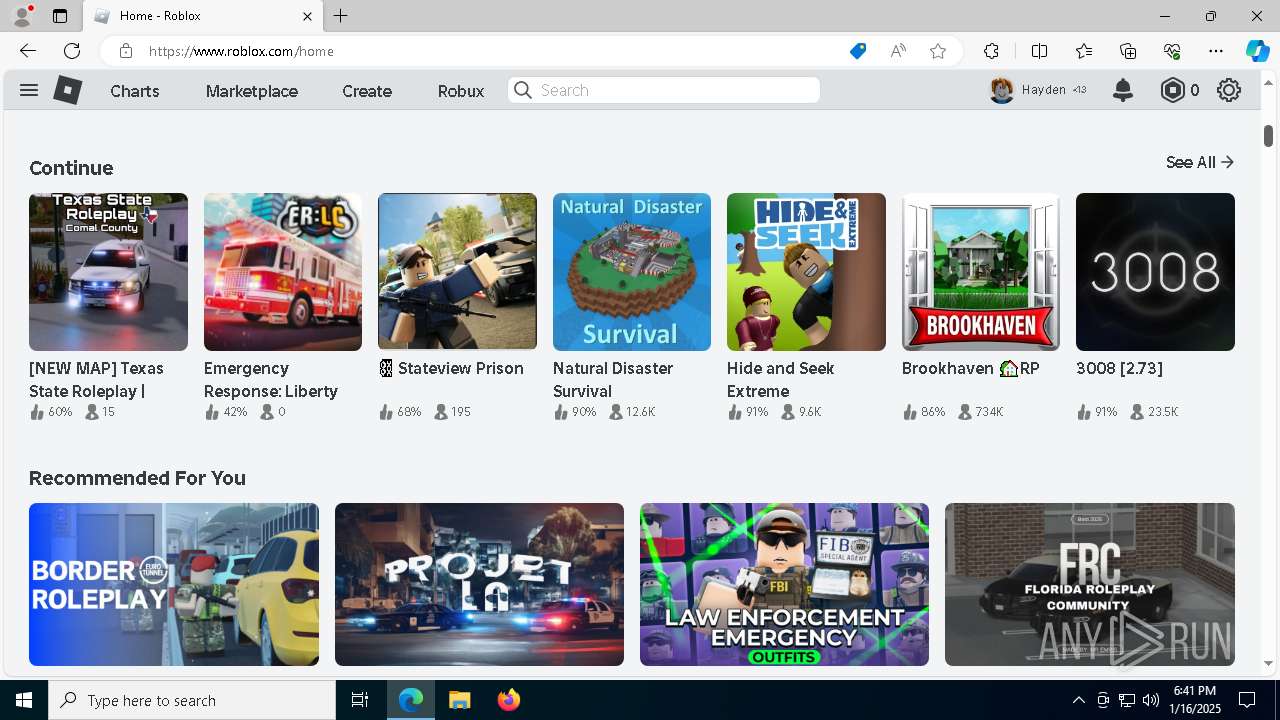Open Texas State Roleplay game thumbnail
Screen dimensions: 1280x720
pos(108,272)
